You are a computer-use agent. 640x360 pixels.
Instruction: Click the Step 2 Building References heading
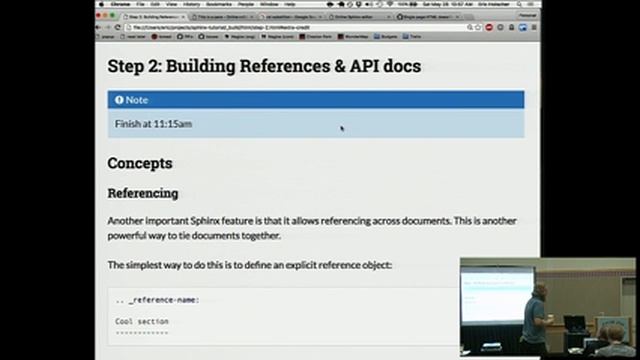tap(264, 66)
